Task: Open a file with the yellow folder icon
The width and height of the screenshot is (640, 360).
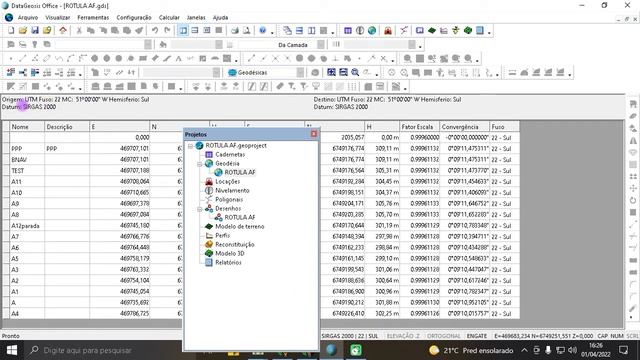Action: [x=23, y=31]
